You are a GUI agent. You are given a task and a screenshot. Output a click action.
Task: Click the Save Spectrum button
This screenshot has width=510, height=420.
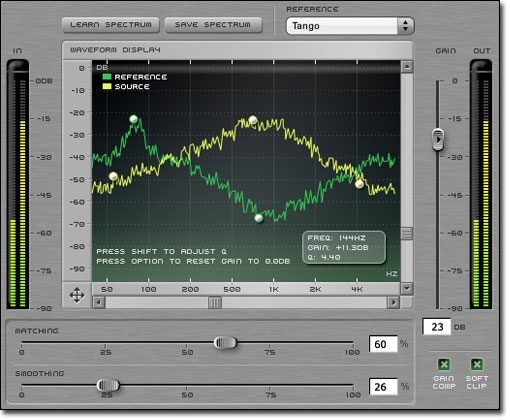tap(213, 25)
